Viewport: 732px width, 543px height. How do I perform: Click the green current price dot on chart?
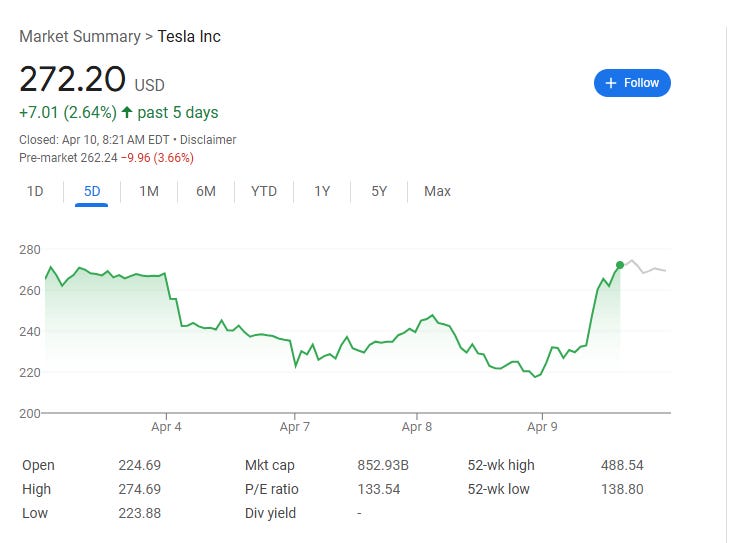(x=620, y=265)
